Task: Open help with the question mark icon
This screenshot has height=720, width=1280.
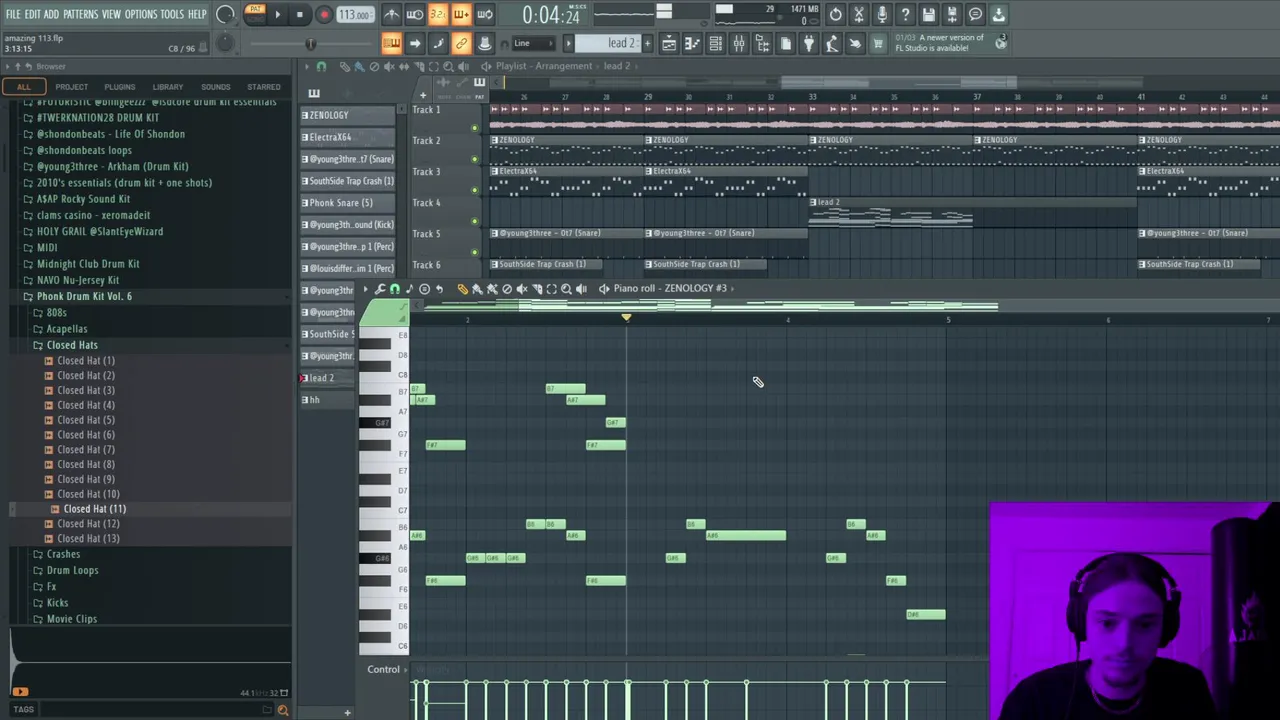Action: tap(905, 14)
